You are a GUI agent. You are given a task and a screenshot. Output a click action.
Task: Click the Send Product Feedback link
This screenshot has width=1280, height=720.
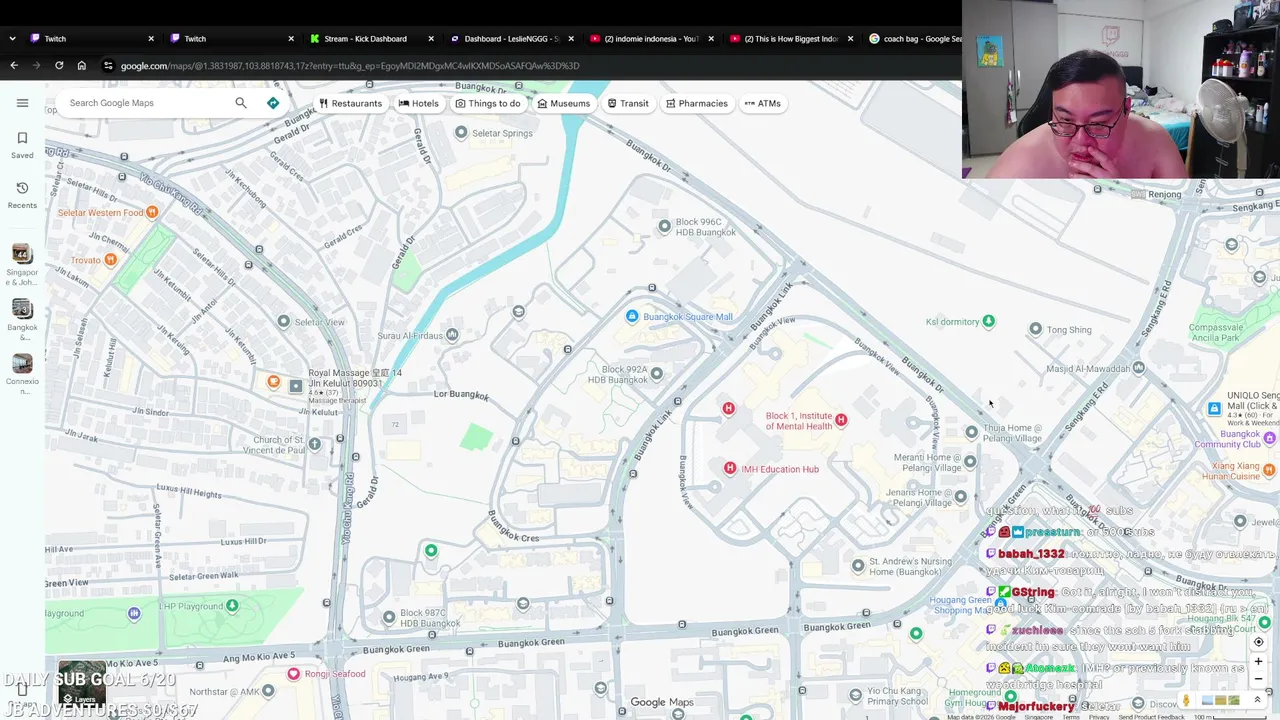pos(1151,717)
